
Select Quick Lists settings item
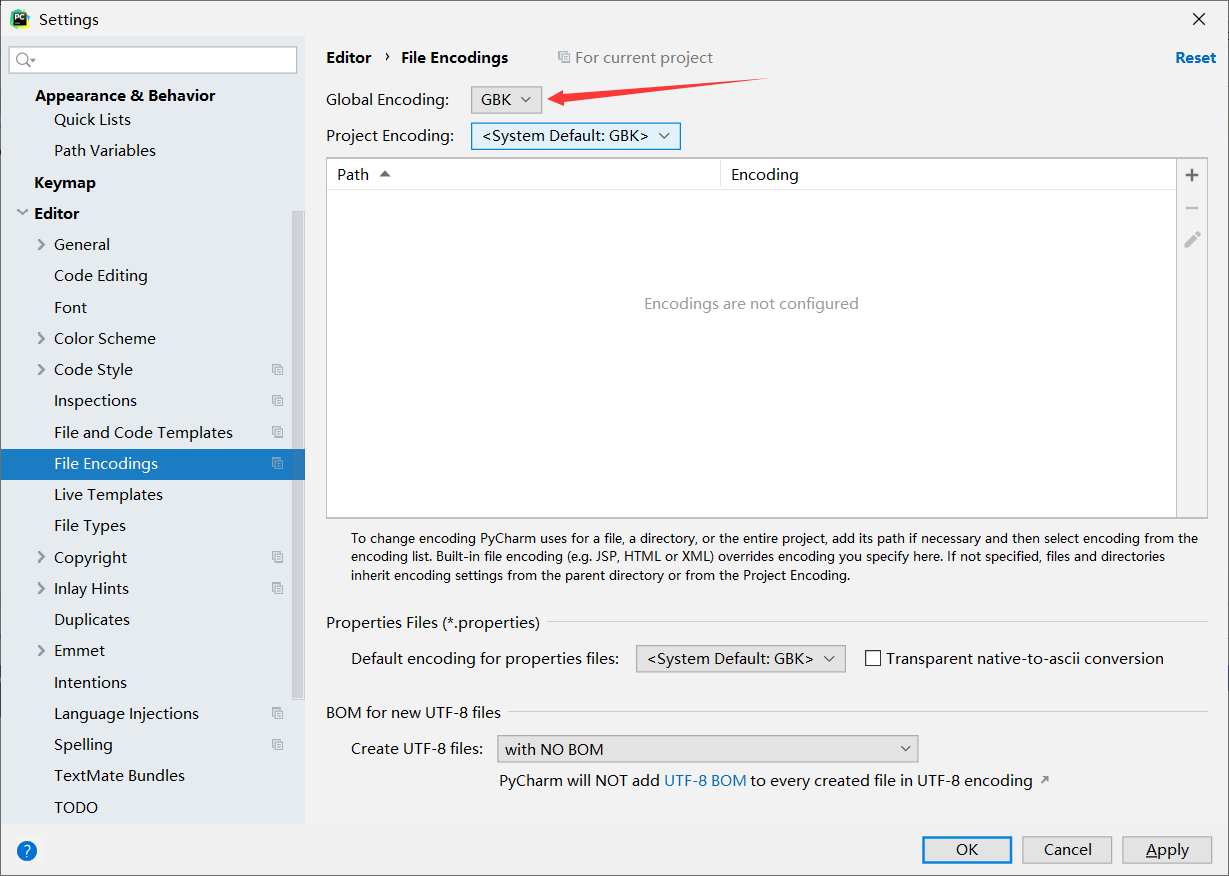click(x=92, y=119)
